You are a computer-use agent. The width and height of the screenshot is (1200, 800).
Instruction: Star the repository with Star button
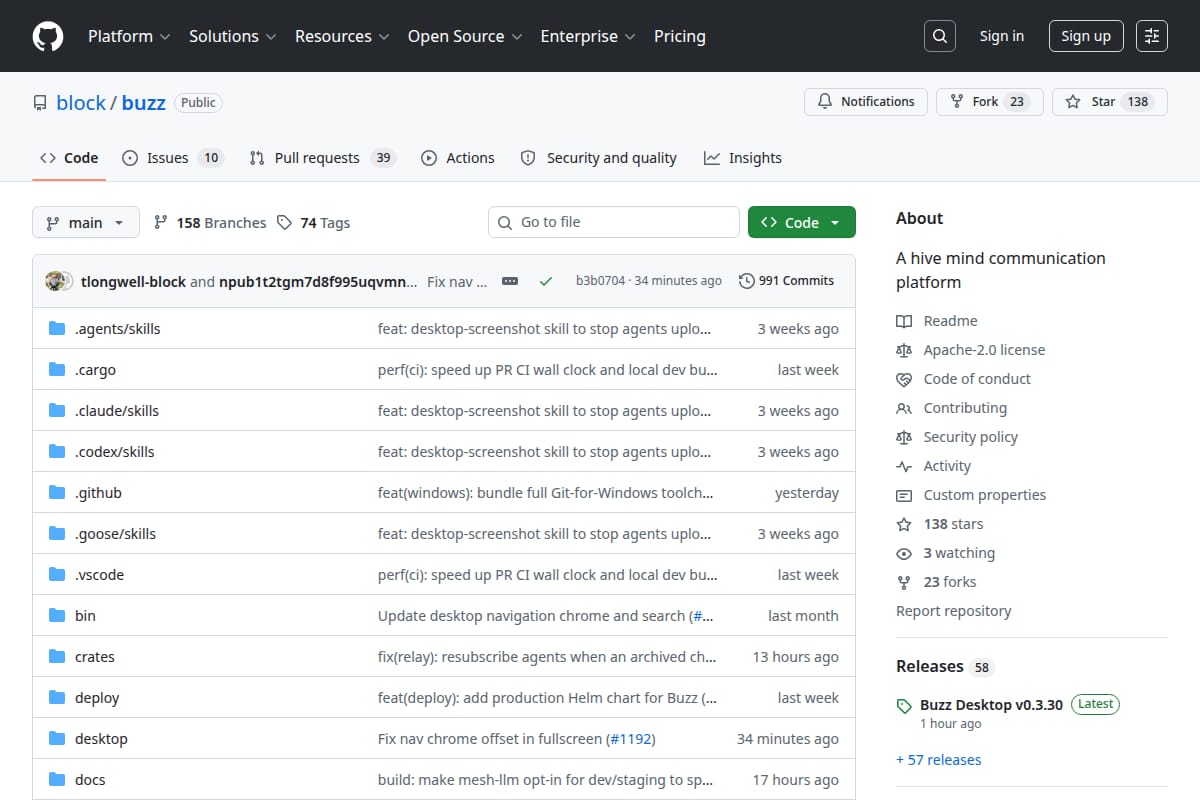1110,102
